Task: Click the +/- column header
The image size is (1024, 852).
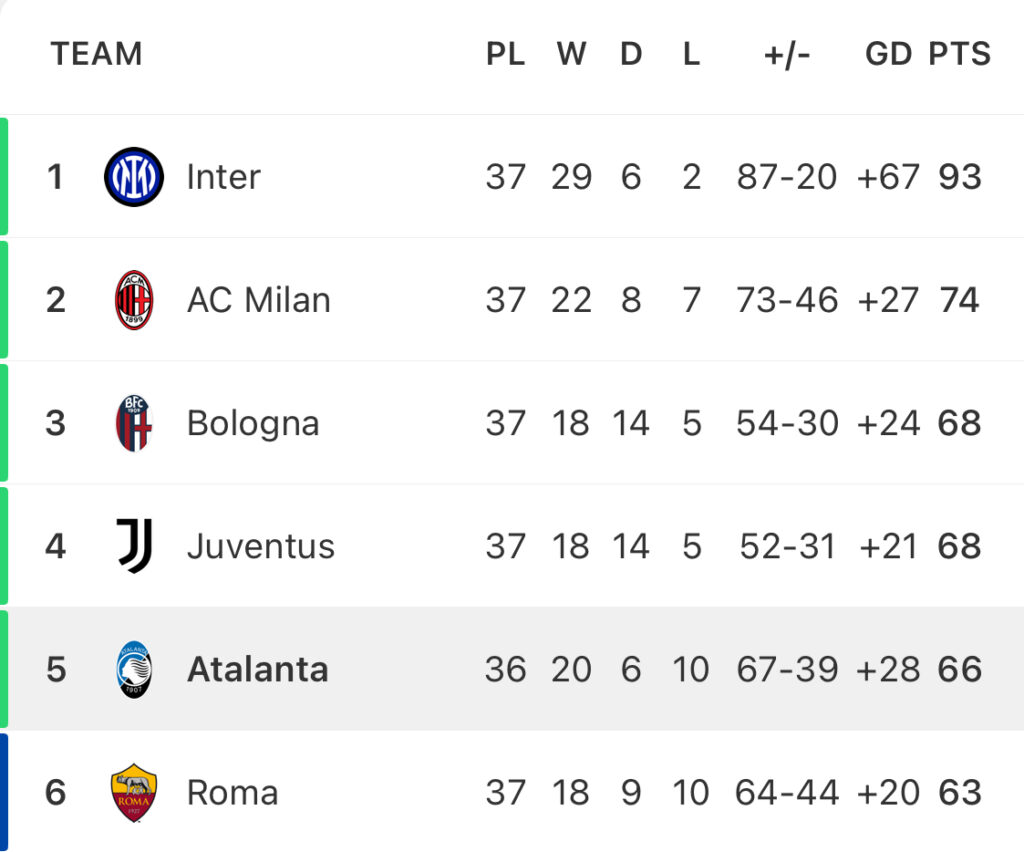Action: coord(787,55)
